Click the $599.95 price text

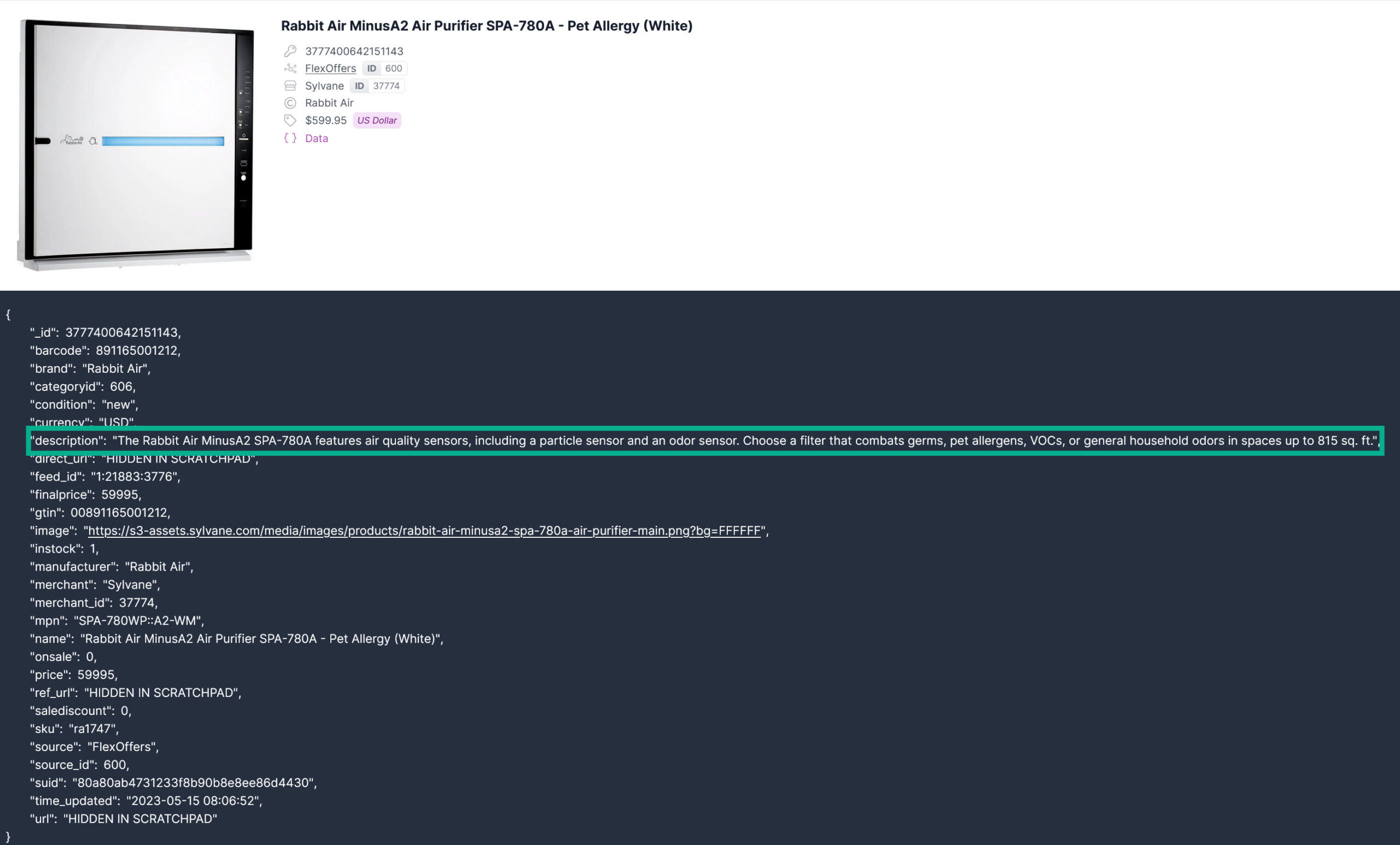pyautogui.click(x=325, y=120)
